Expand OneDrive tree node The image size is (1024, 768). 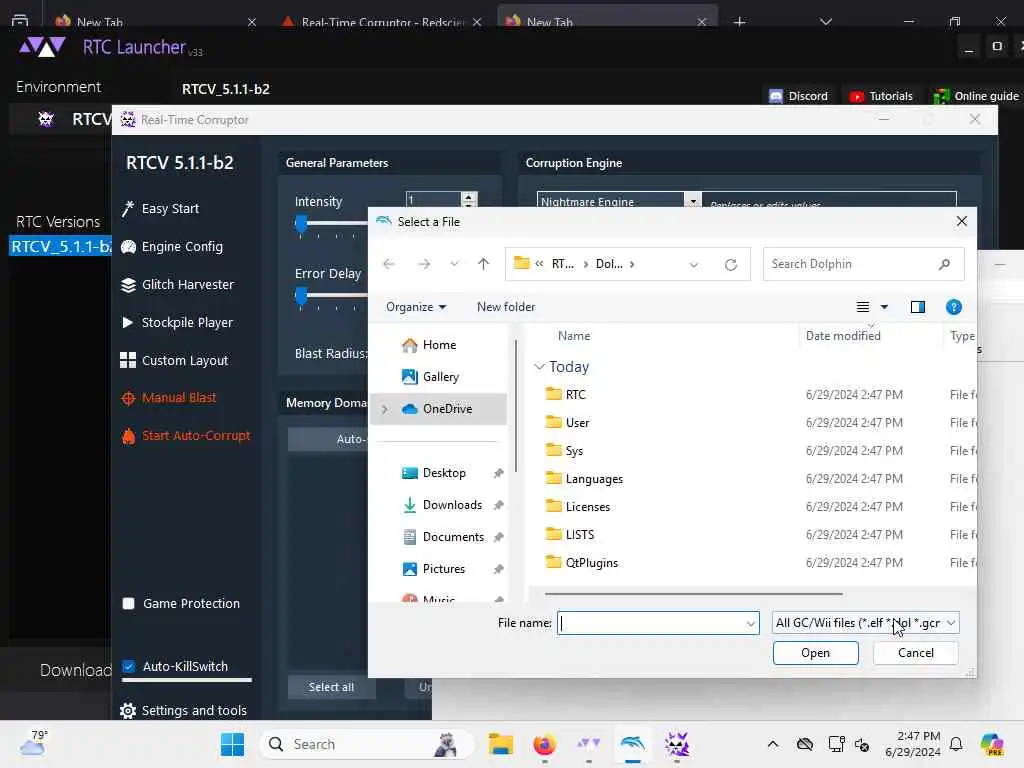click(385, 409)
